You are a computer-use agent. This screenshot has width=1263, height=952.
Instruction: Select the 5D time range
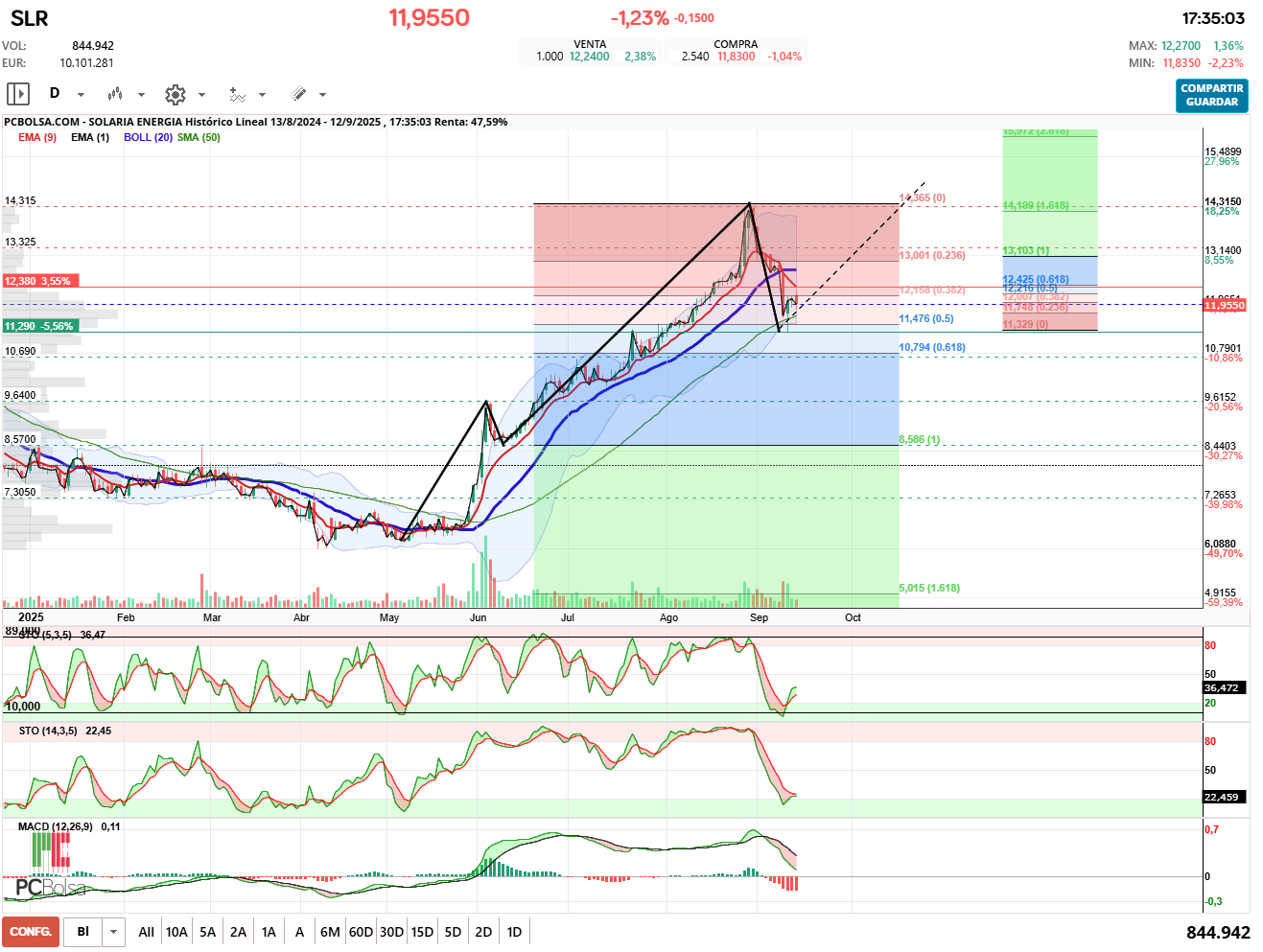(453, 932)
